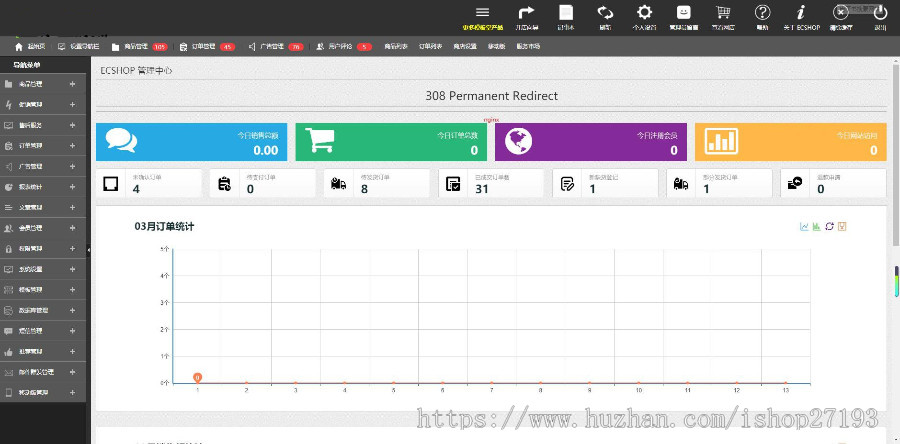Open out-of-stock registrations card with note icon
This screenshot has width=900, height=444.
tap(606, 184)
